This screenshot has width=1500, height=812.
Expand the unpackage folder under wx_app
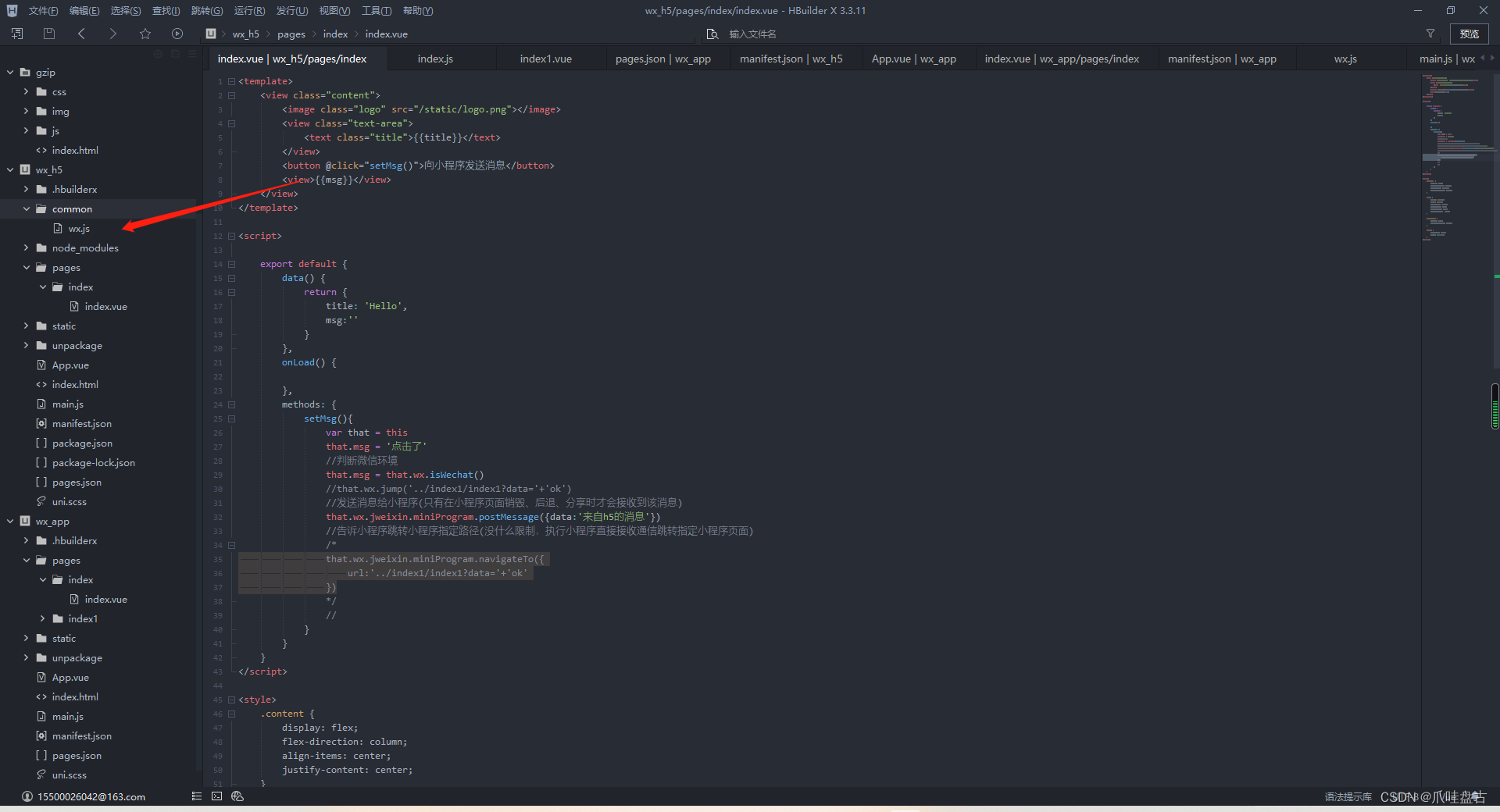26,657
